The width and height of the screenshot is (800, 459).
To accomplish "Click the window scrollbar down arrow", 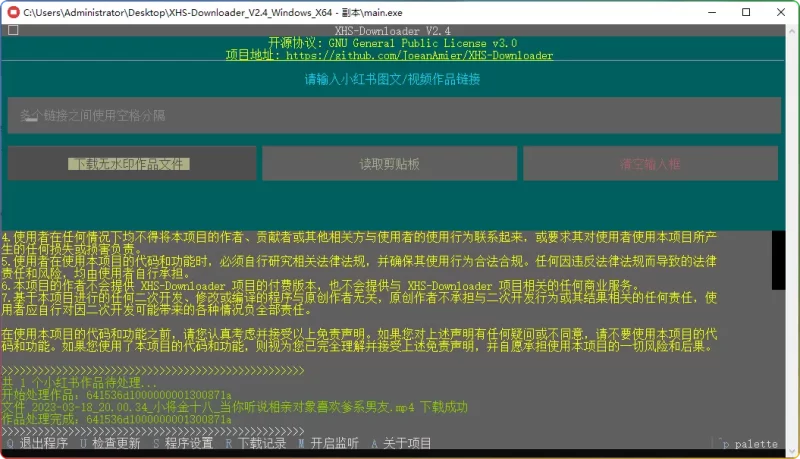I will 792,452.
